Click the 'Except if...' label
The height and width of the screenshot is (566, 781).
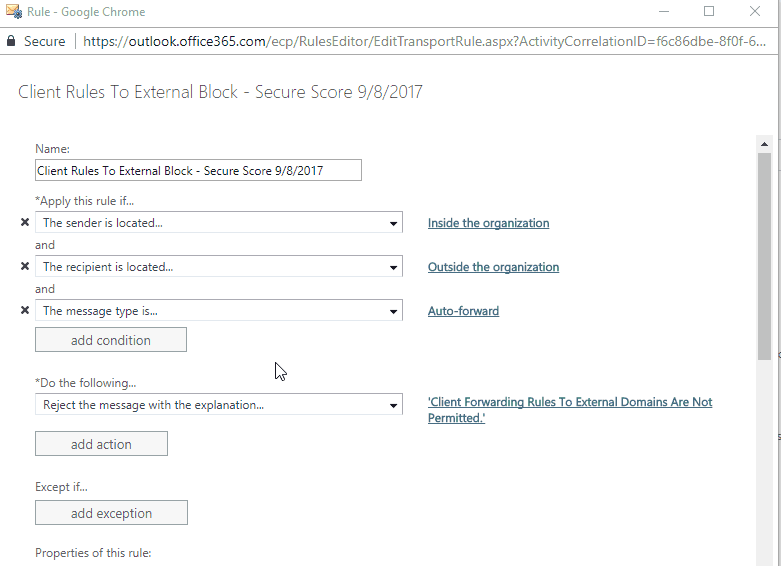pyautogui.click(x=61, y=487)
